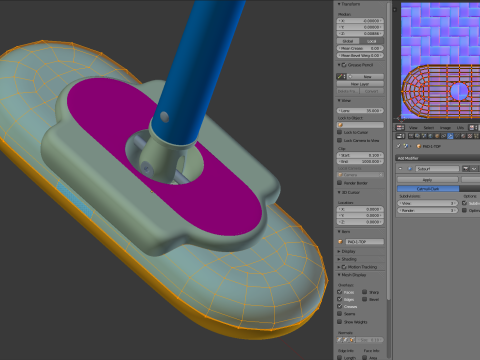The height and width of the screenshot is (360, 480).
Task: Expand the Display panel
Action: tap(339, 251)
